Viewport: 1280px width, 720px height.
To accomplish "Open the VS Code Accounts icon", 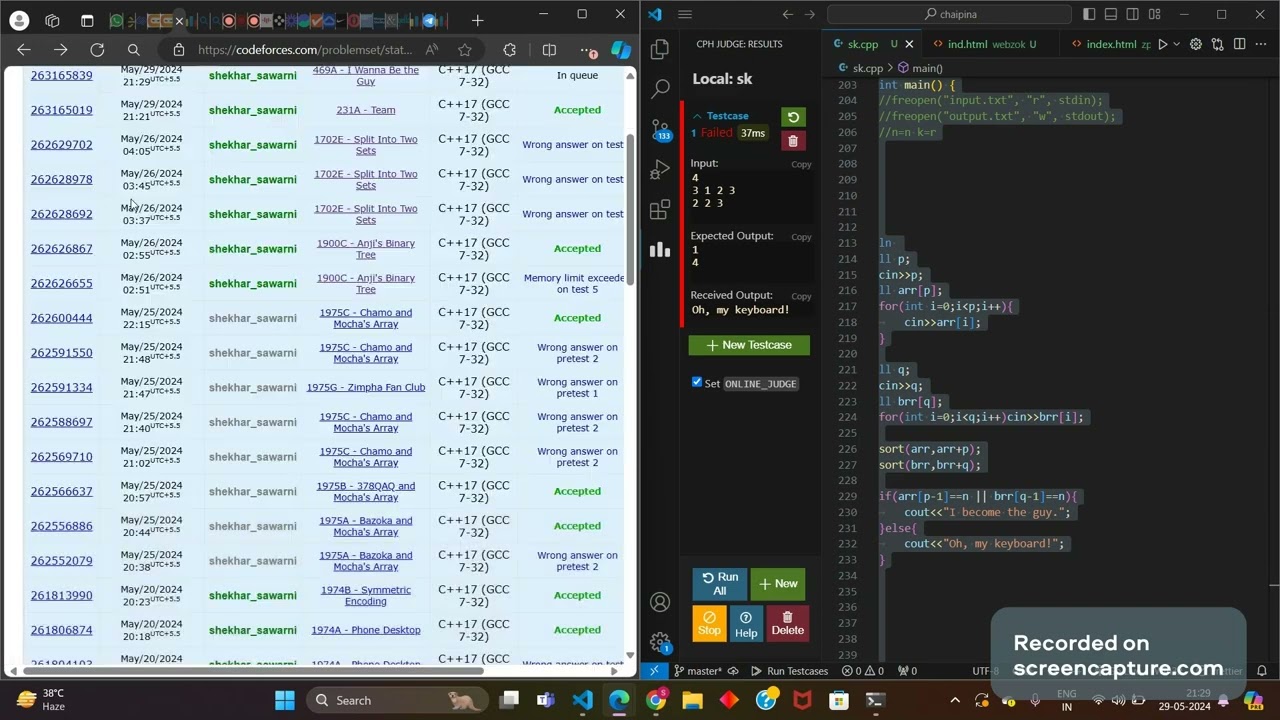I will [660, 602].
